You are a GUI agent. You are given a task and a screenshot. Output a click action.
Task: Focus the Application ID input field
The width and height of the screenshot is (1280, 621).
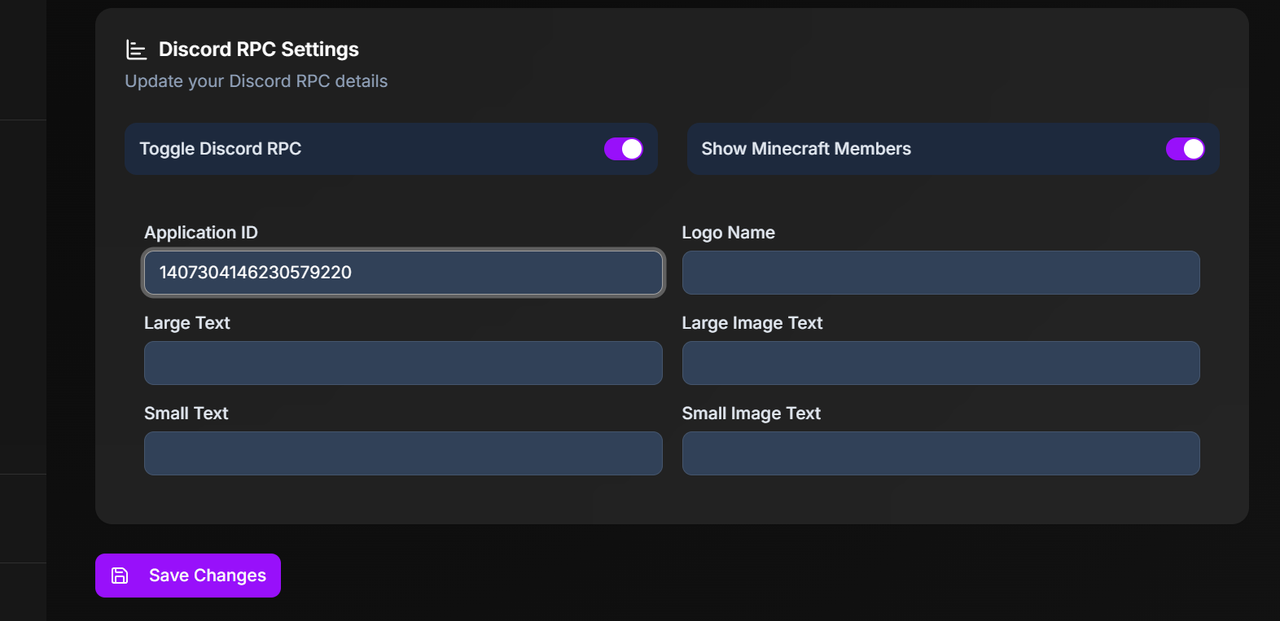pos(403,272)
